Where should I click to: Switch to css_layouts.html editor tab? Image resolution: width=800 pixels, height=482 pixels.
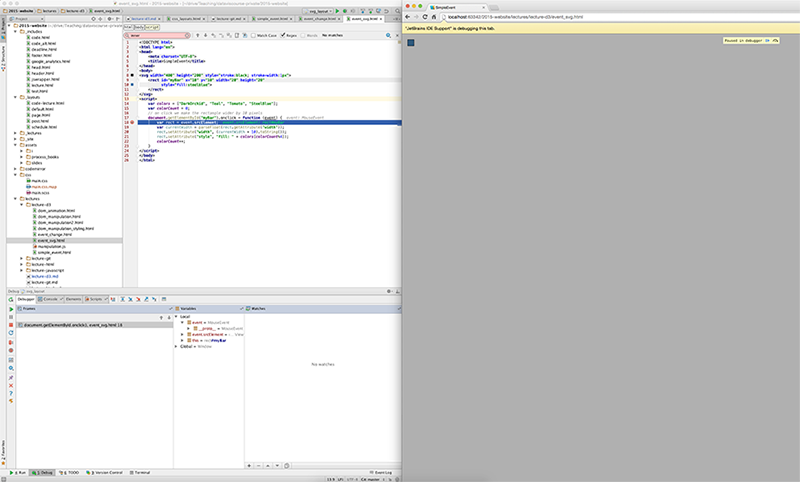click(x=186, y=19)
